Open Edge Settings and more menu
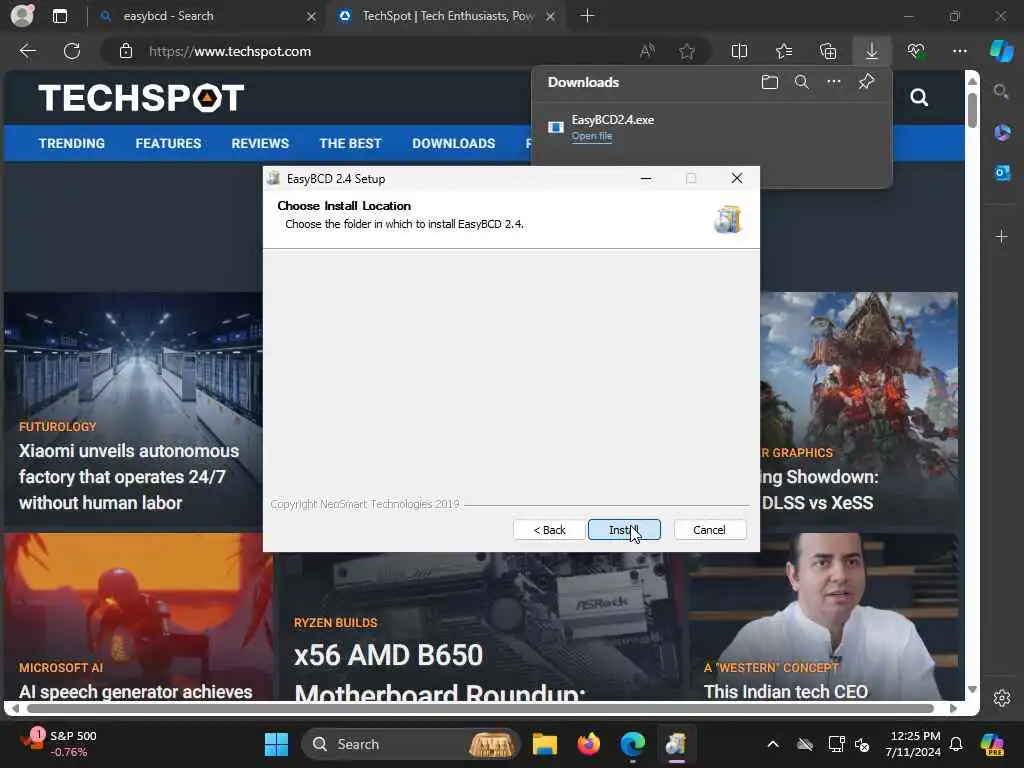 click(960, 51)
